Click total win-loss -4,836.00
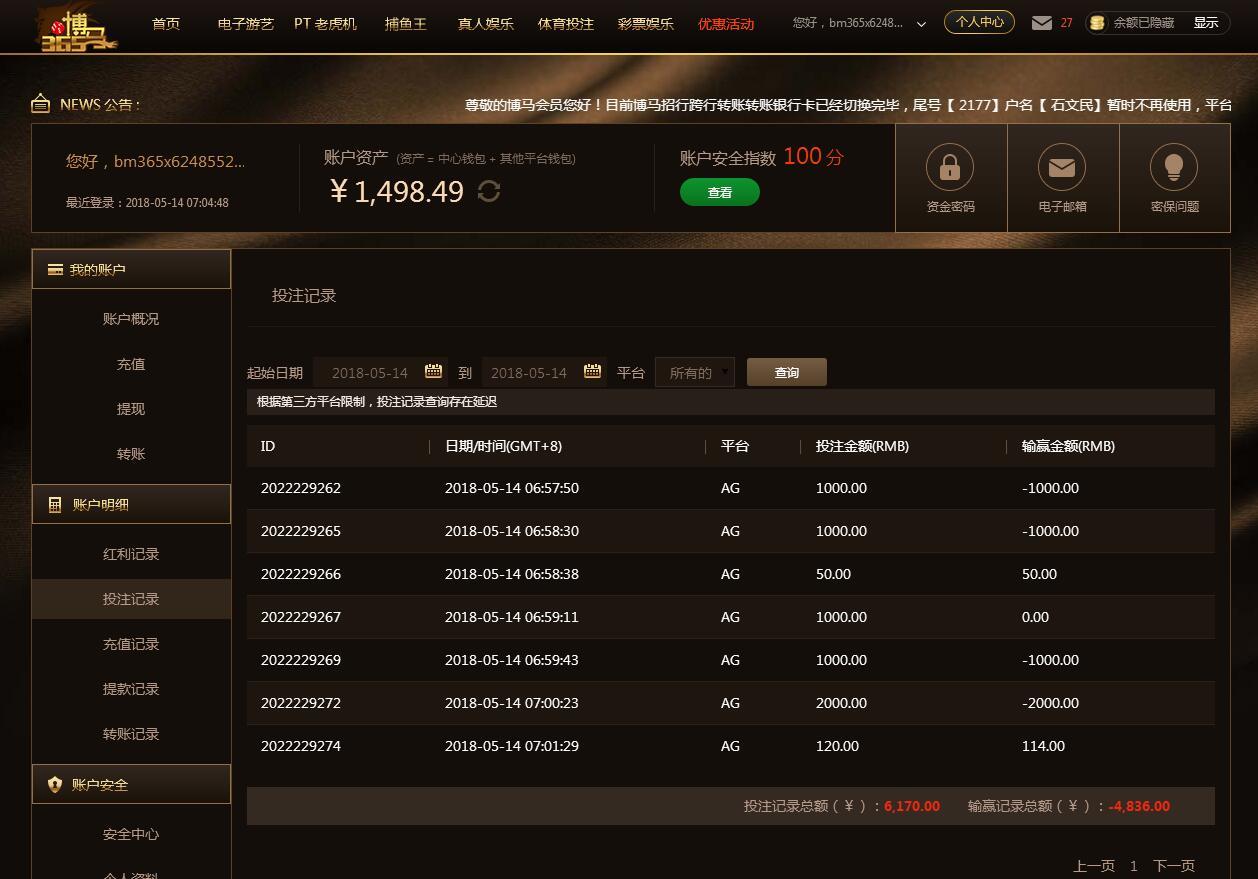This screenshot has height=879, width=1258. pos(1139,806)
